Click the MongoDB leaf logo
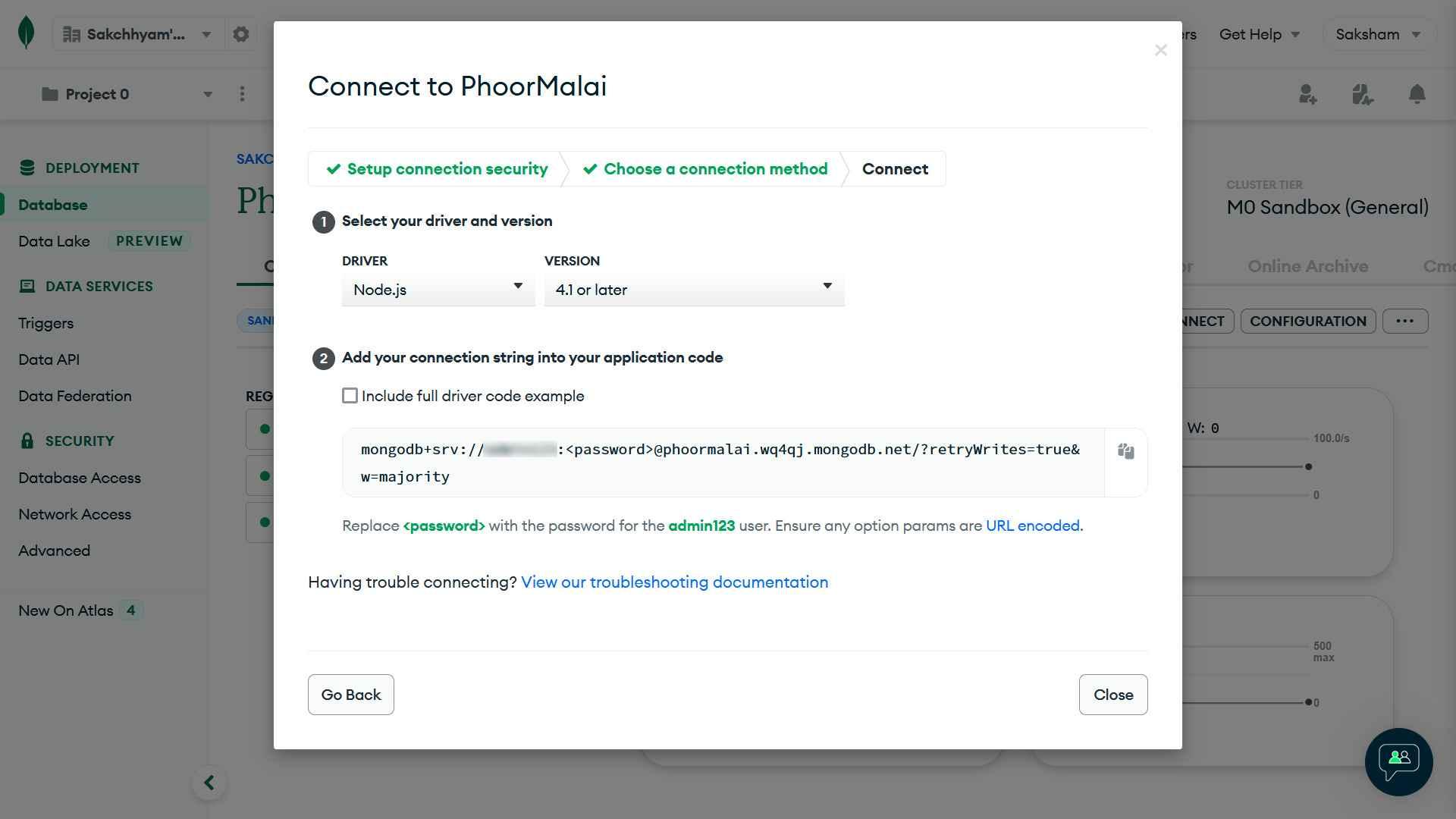 27,33
